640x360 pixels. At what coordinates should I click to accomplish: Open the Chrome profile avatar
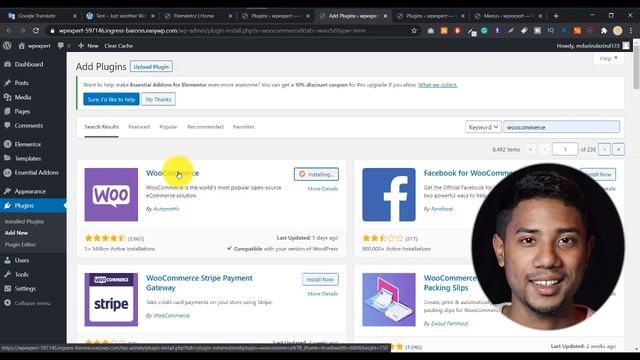618,31
